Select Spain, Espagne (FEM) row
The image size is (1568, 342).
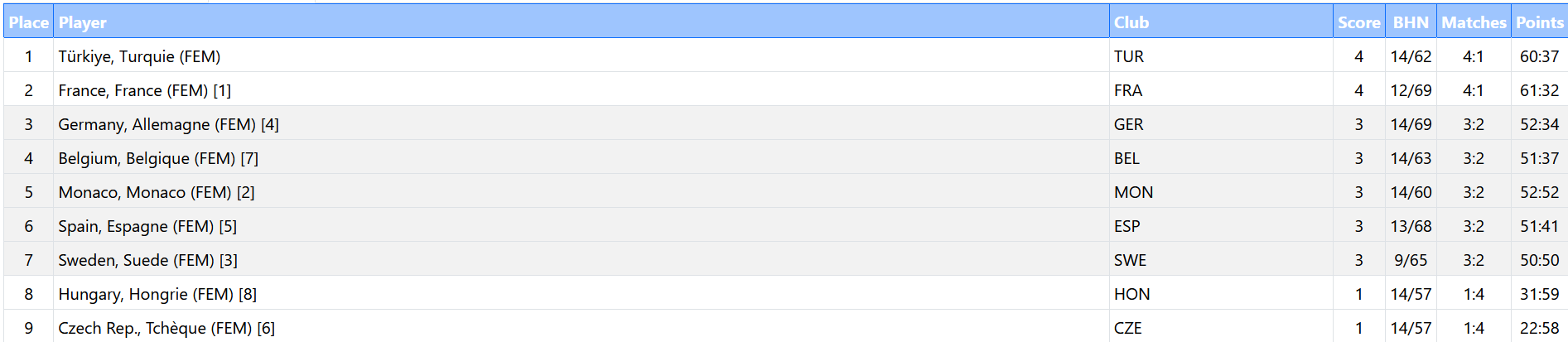point(147,226)
